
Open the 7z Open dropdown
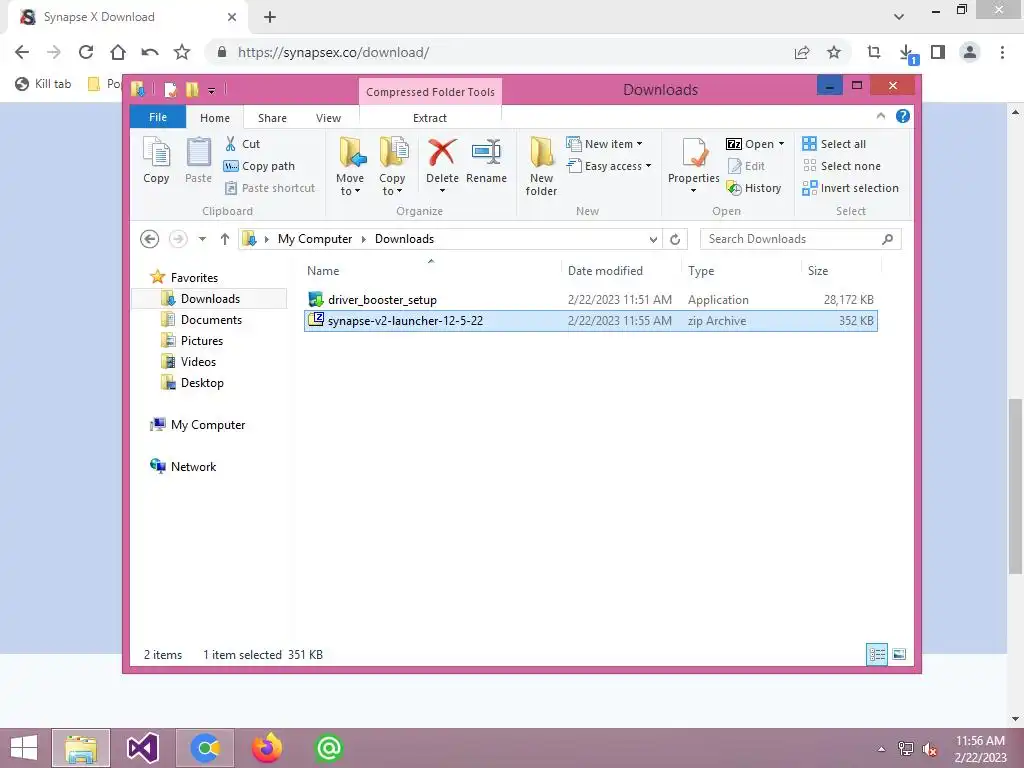[x=755, y=144]
